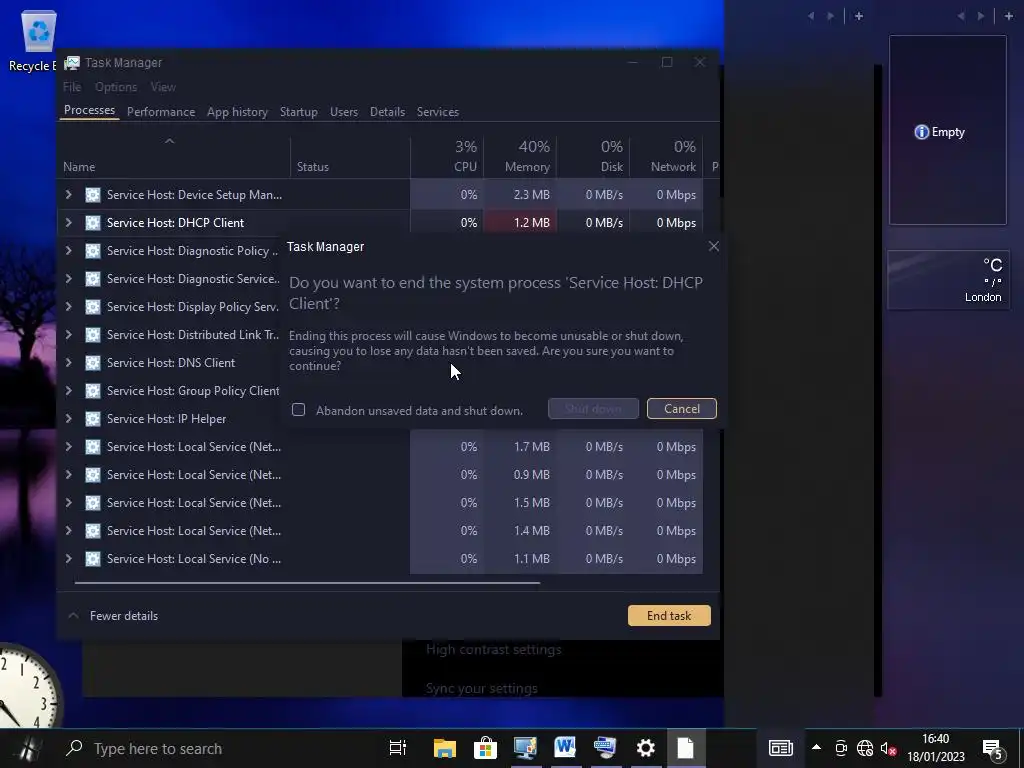Cancel the end process dialog
Viewport: 1024px width, 768px height.
[x=681, y=409]
